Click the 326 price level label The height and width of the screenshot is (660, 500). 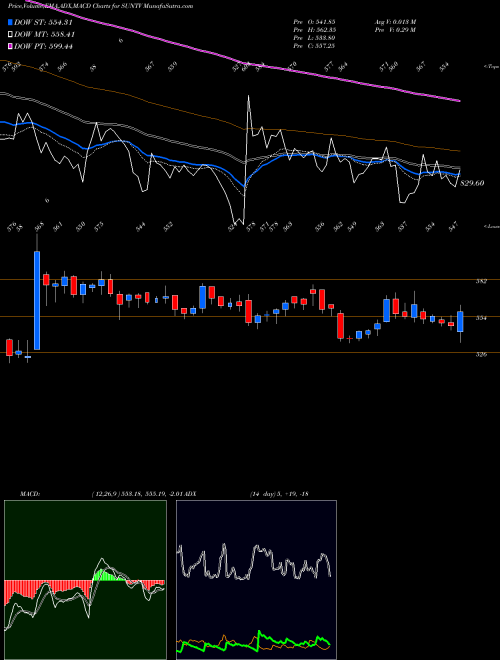[481, 354]
